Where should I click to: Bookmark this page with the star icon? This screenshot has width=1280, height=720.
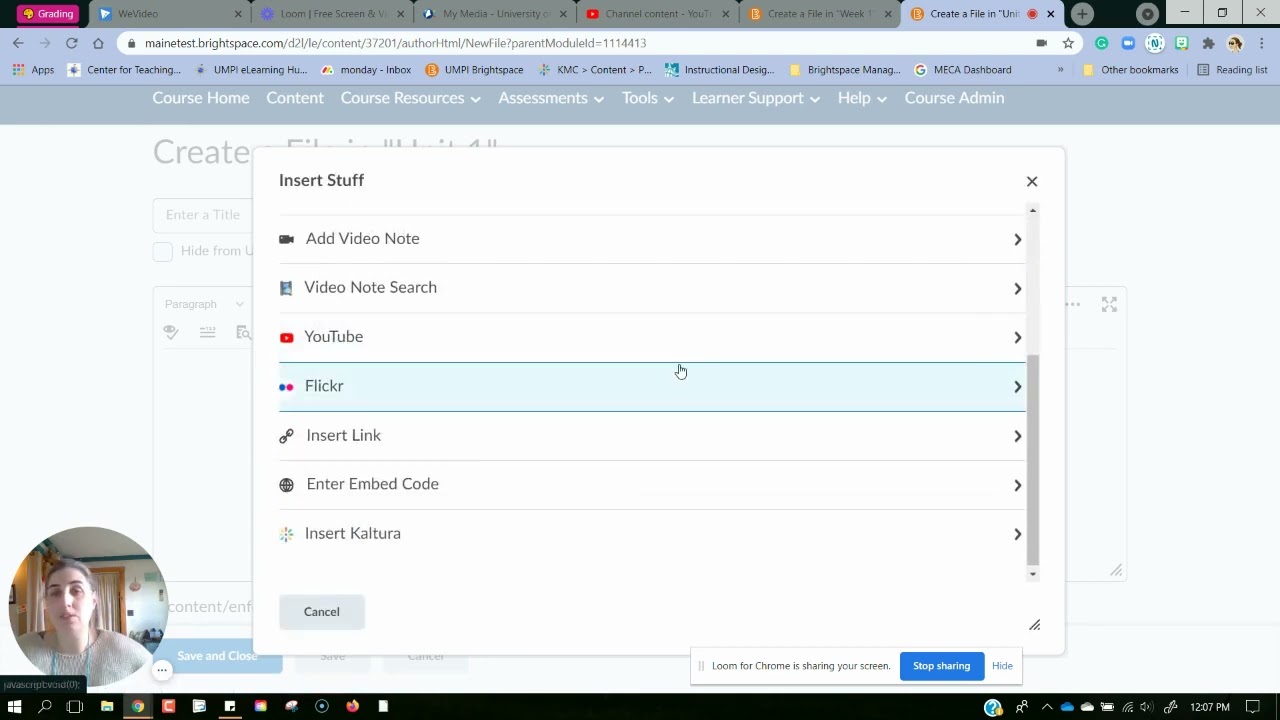(1068, 43)
